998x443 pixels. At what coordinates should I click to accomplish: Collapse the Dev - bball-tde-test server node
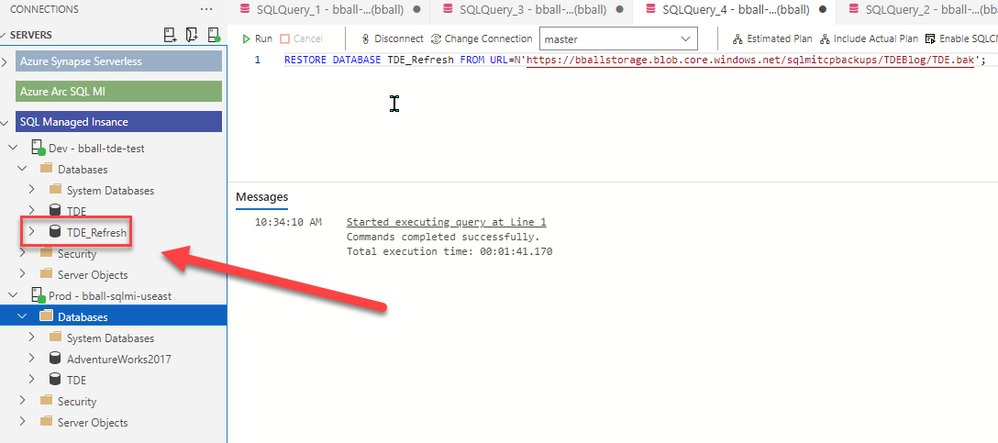14,148
